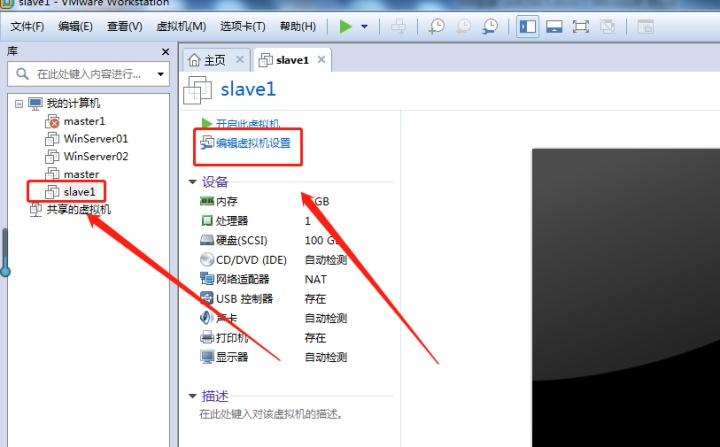This screenshot has height=447, width=720.
Task: Close the 主页 tab
Action: [240, 59]
